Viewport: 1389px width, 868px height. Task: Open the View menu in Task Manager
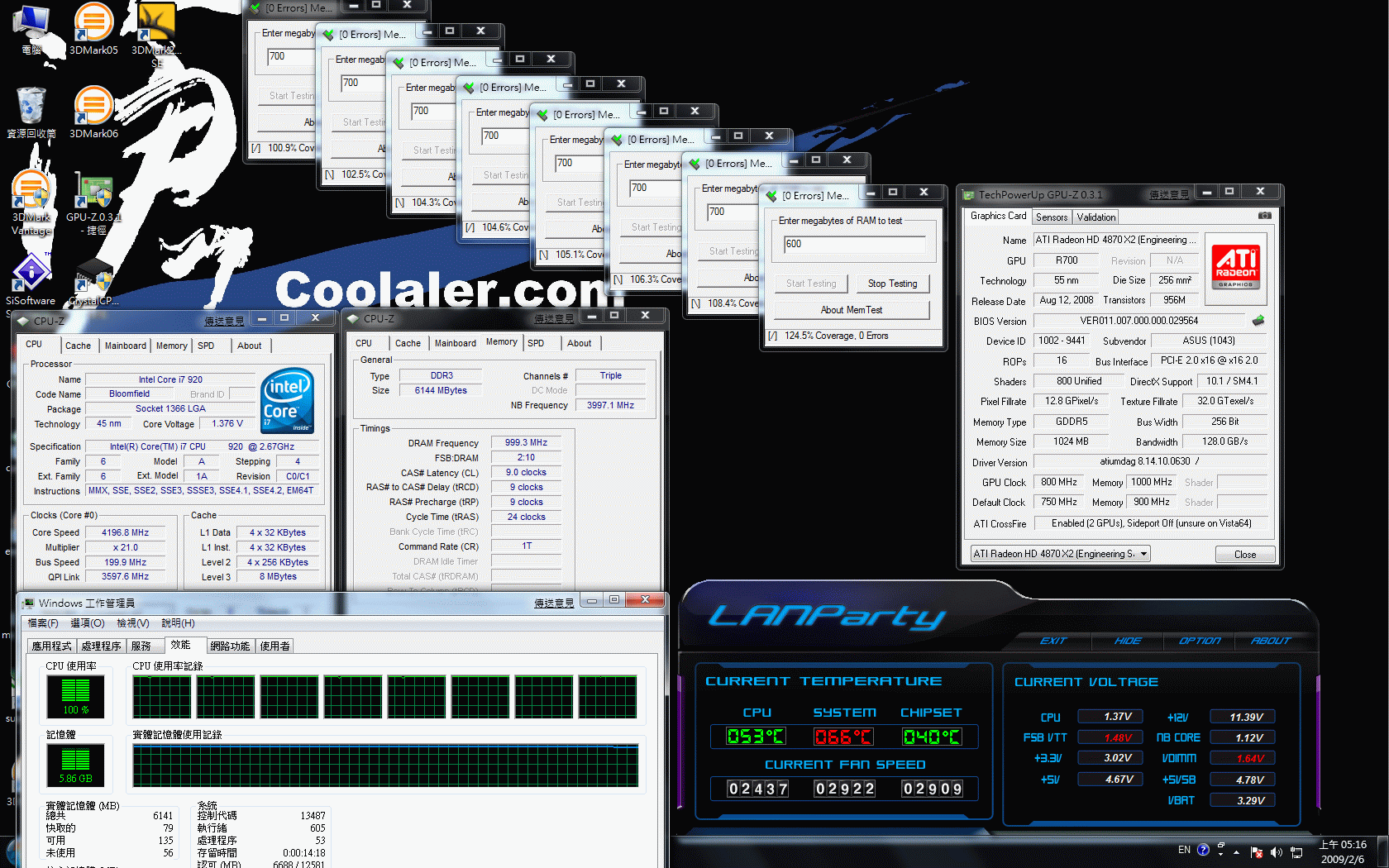click(133, 623)
